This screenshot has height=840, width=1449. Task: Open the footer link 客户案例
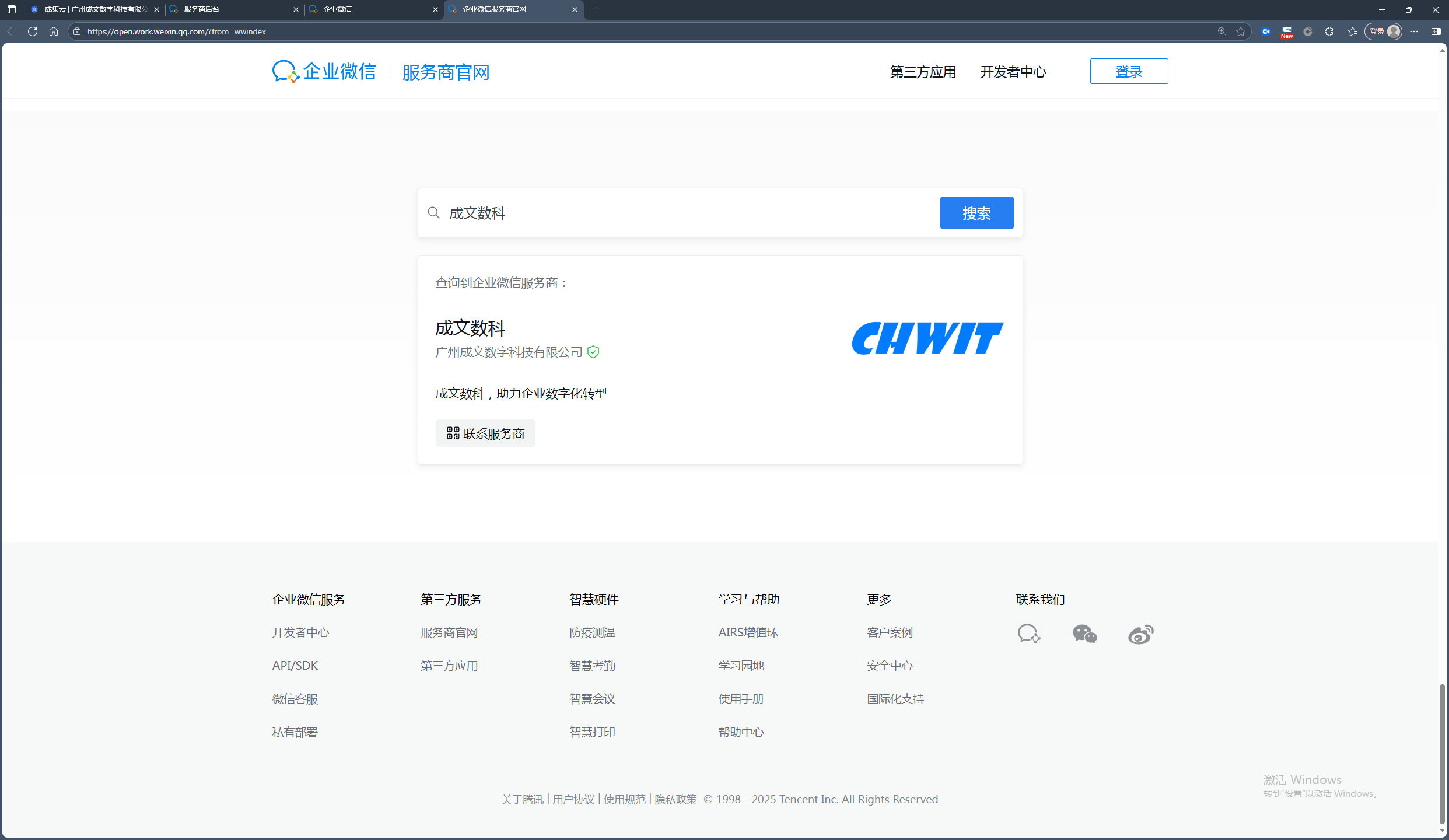[x=890, y=632]
